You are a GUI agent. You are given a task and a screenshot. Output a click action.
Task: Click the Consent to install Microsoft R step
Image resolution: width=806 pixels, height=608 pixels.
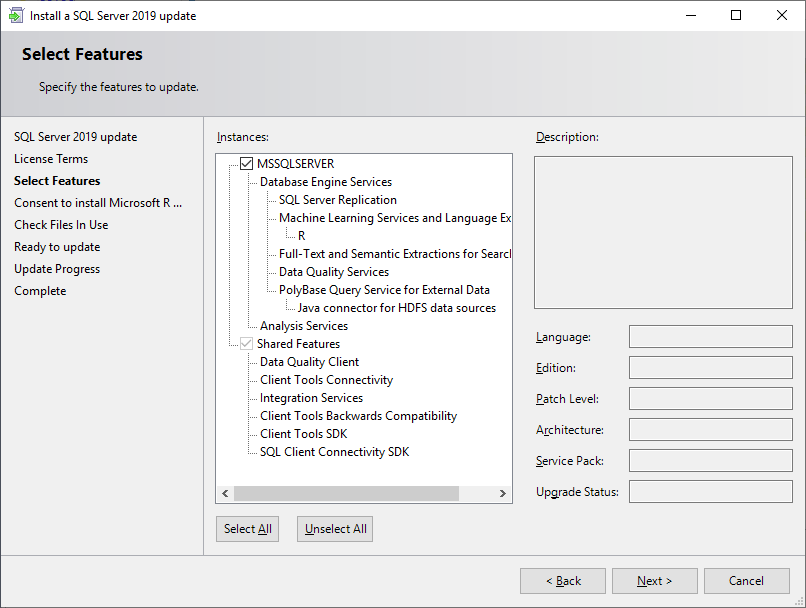point(98,203)
